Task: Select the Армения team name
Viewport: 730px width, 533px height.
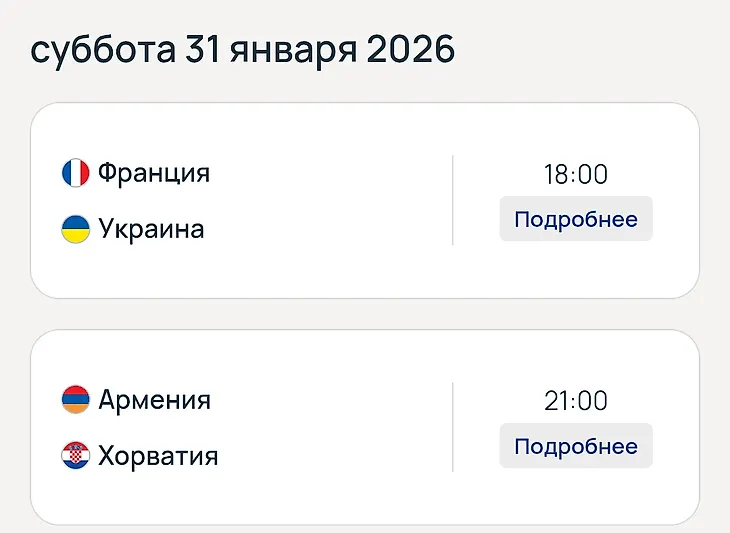Action: click(x=155, y=400)
